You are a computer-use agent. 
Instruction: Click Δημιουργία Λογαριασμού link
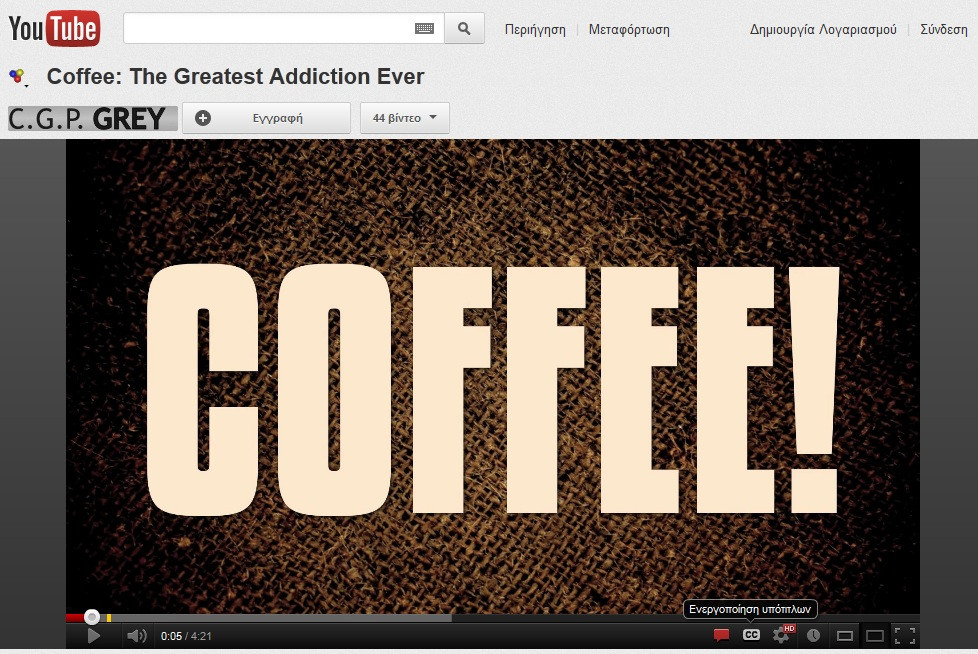point(823,29)
